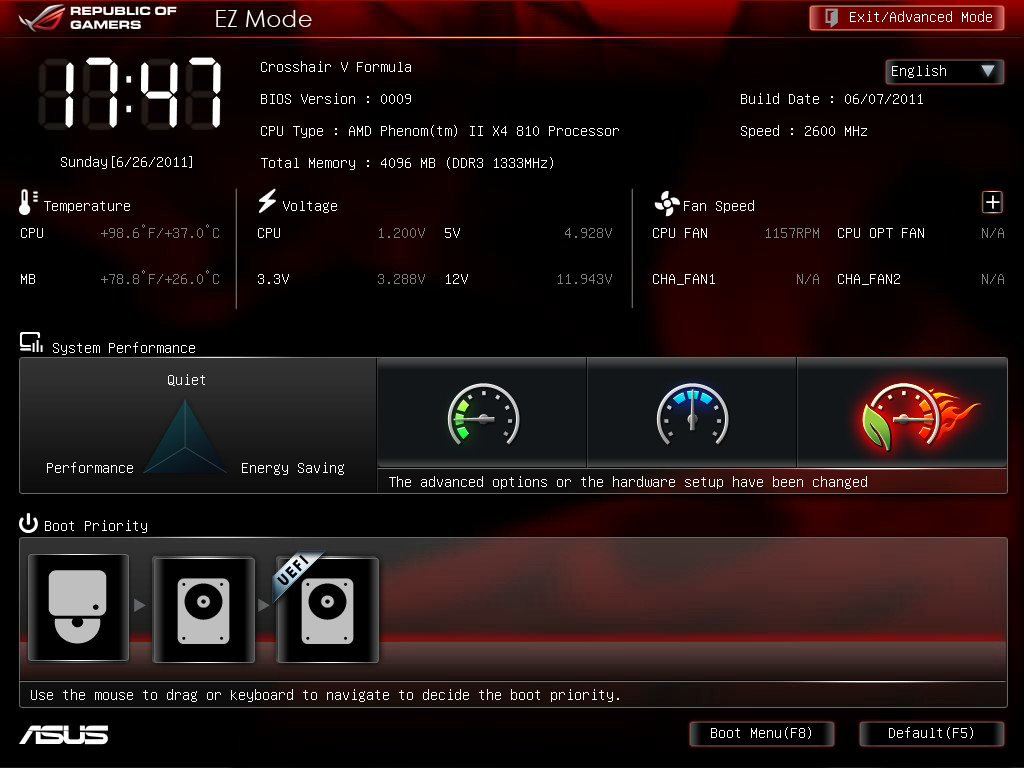Click the 12V reading 11.943V
The width and height of the screenshot is (1024, 768).
click(x=584, y=280)
